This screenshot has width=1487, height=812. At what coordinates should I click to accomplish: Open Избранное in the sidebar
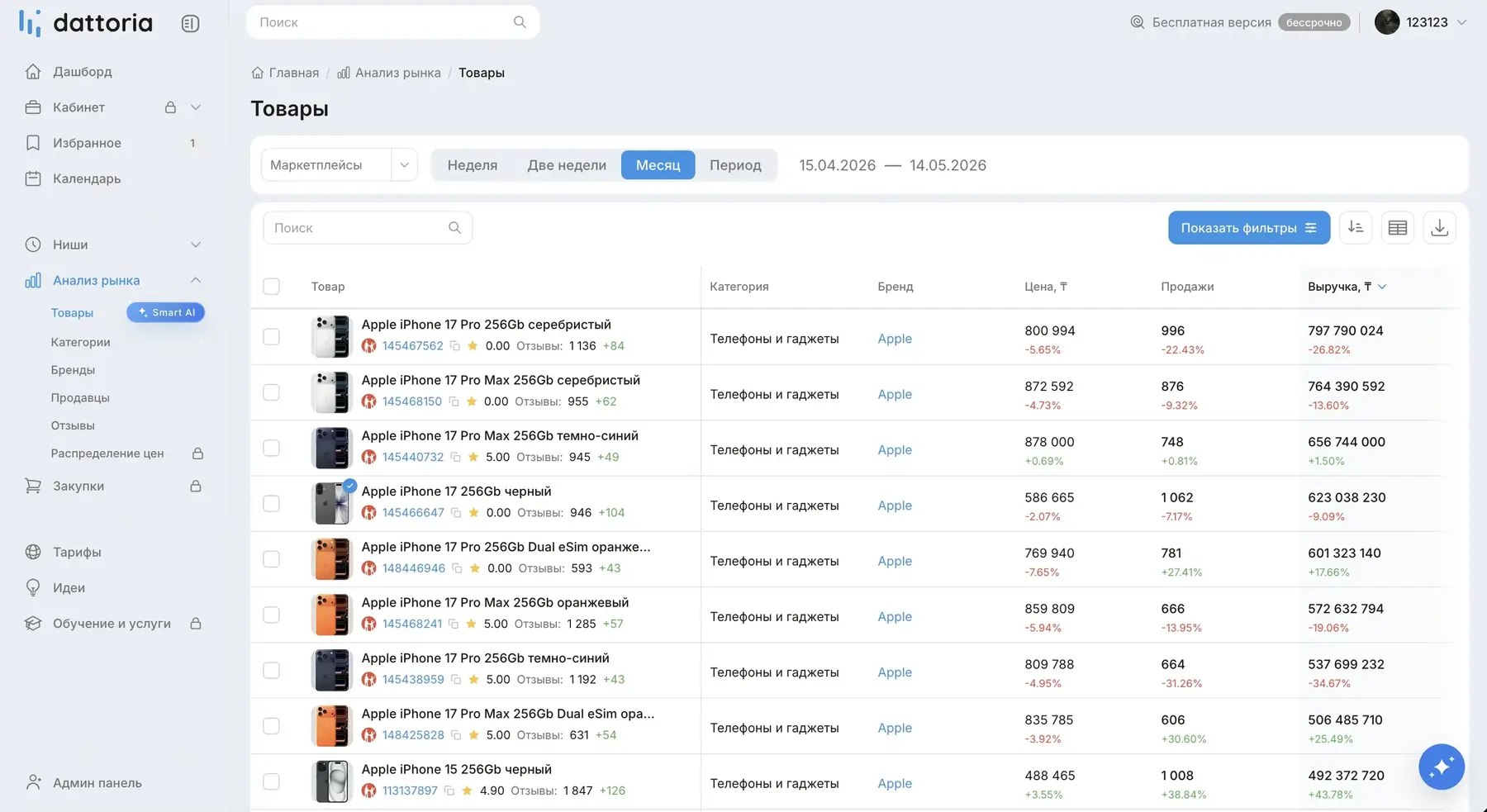pyautogui.click(x=87, y=143)
